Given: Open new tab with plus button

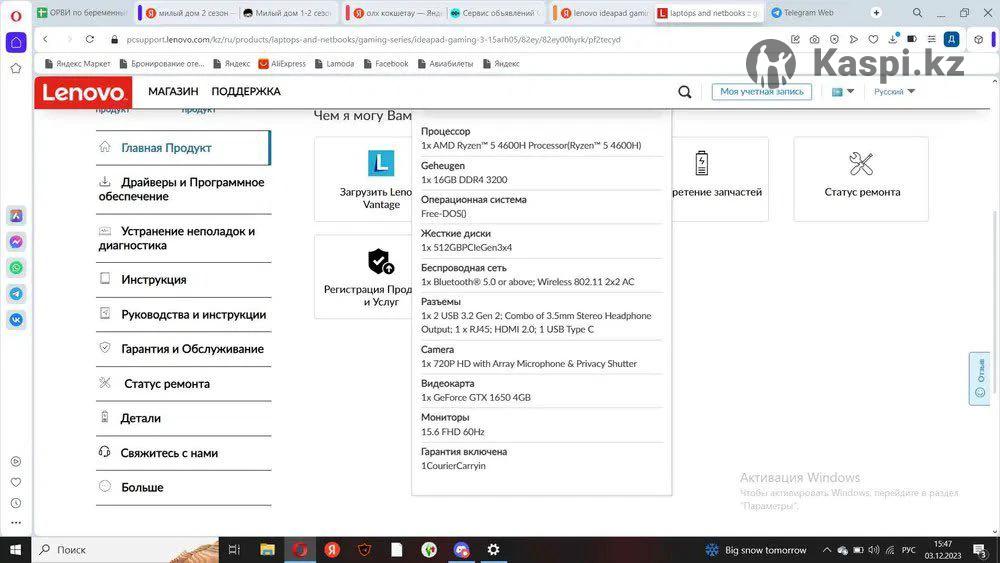Looking at the screenshot, I should pyautogui.click(x=876, y=13).
